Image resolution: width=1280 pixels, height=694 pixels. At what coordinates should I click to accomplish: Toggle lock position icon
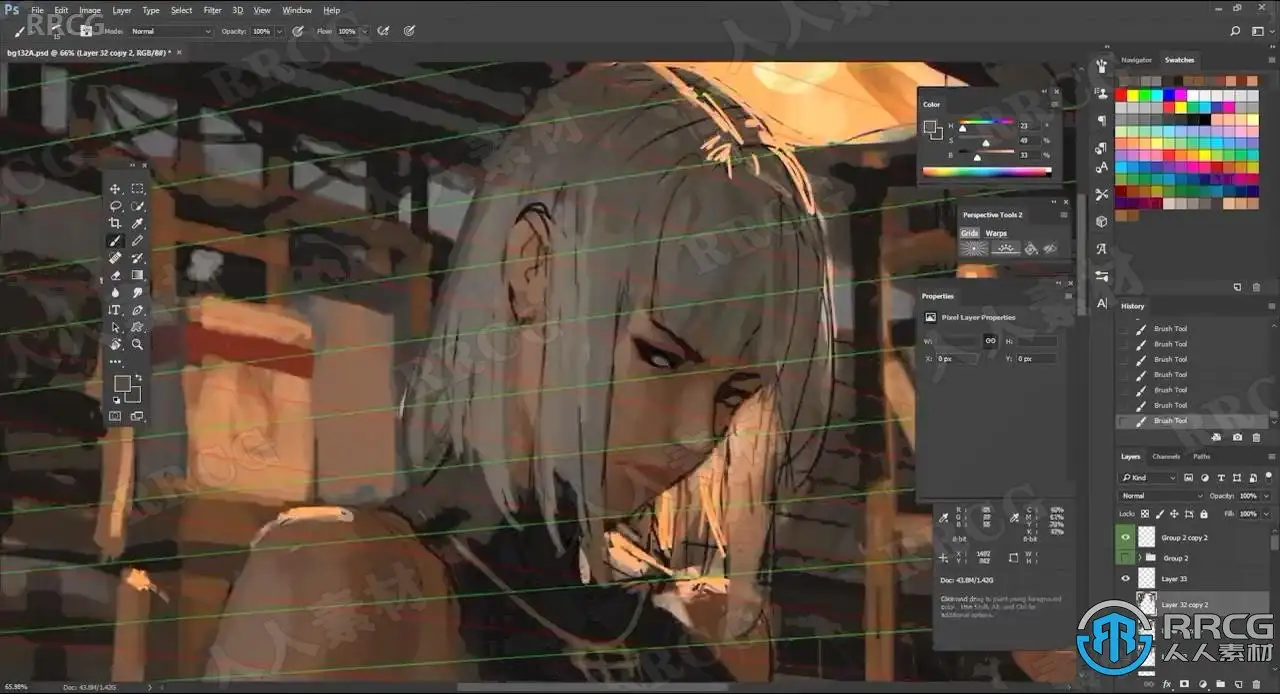click(1173, 514)
